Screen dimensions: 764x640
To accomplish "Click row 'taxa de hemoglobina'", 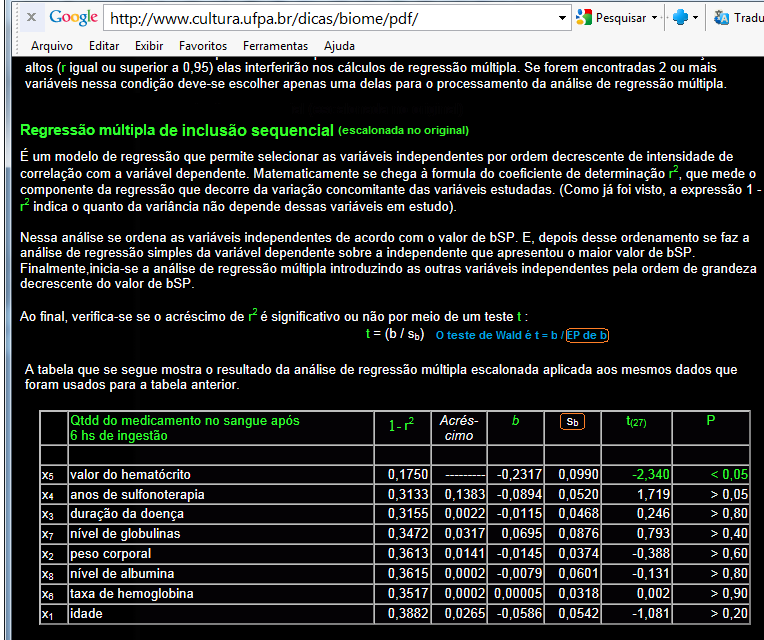I will pos(395,594).
